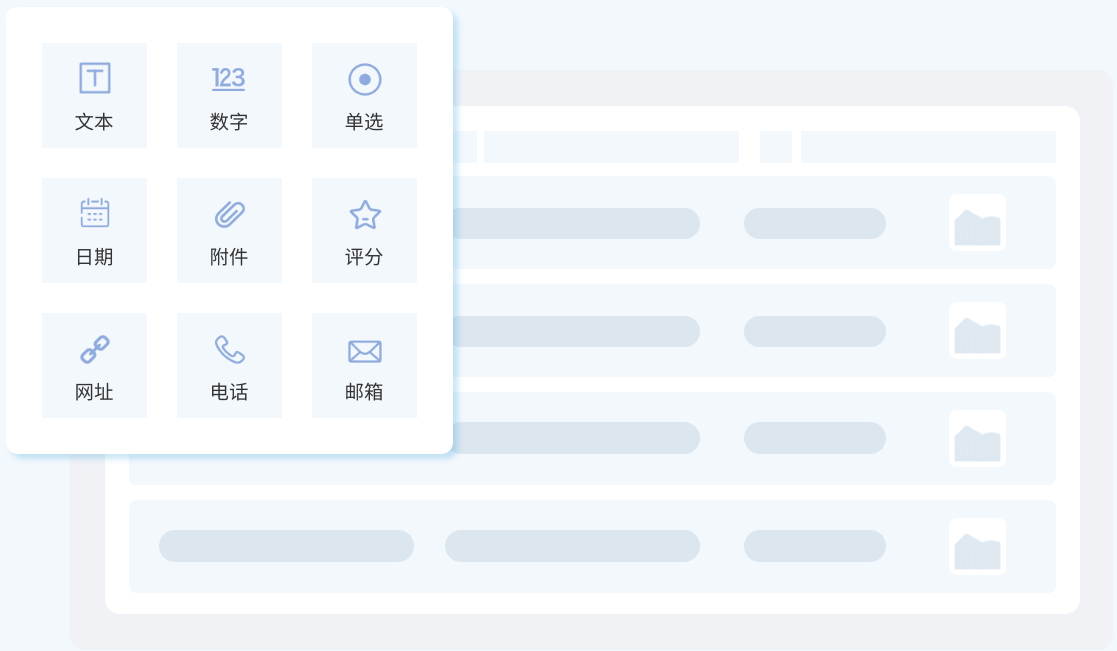Click the first cell placeholder in the last row
Image resolution: width=1117 pixels, height=651 pixels.
click(x=286, y=546)
